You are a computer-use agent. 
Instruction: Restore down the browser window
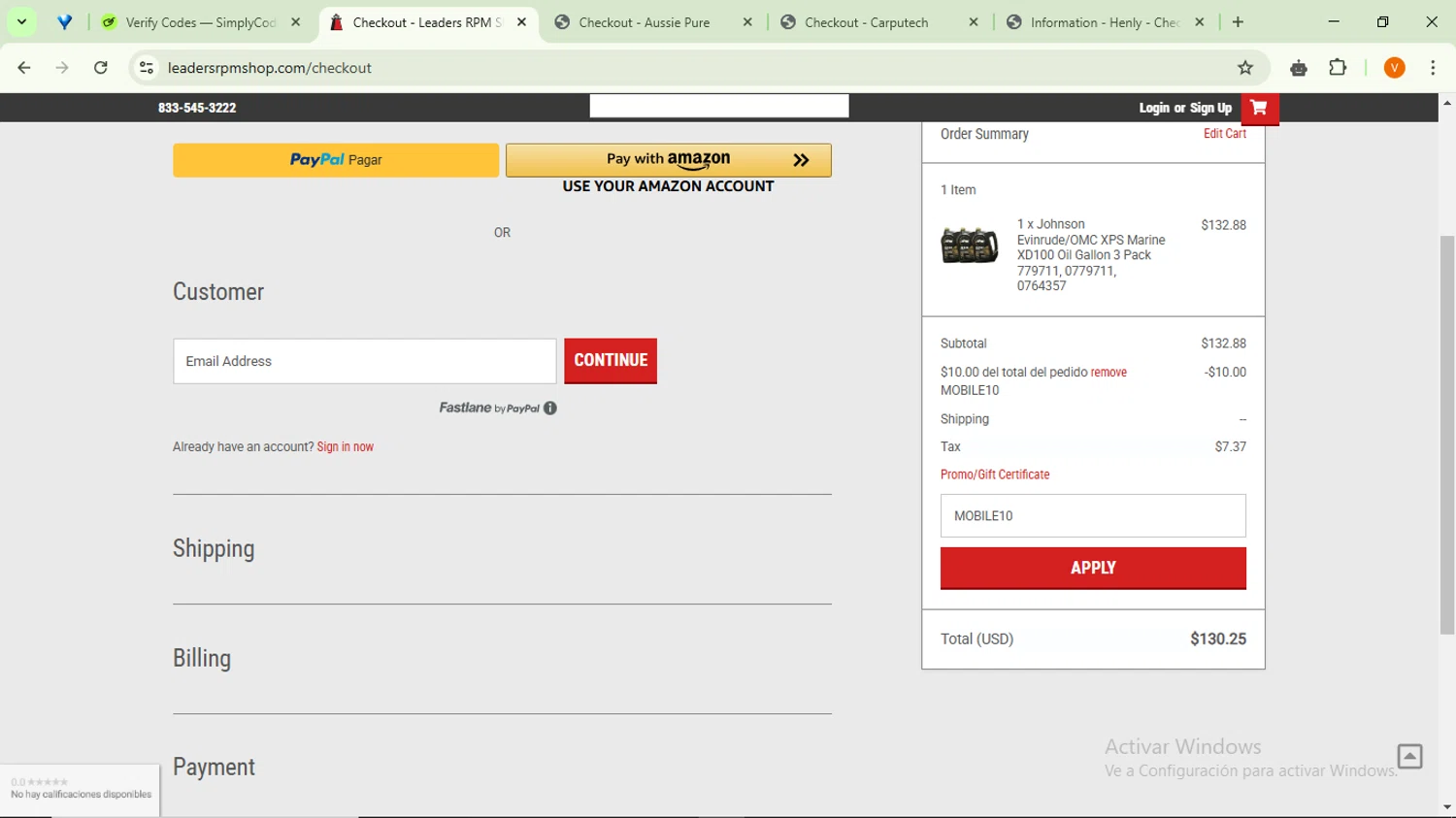pos(1382,21)
